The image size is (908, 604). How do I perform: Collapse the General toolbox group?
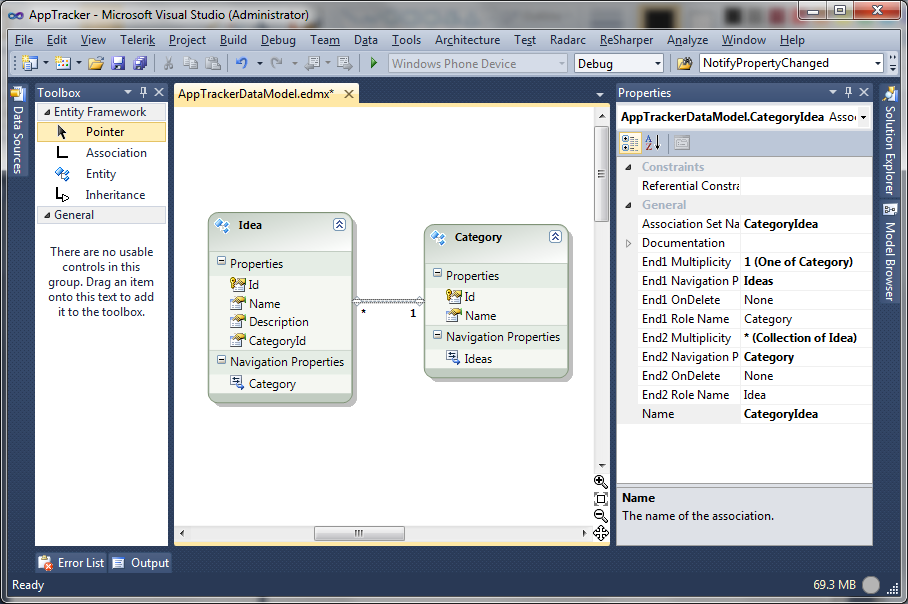point(47,215)
